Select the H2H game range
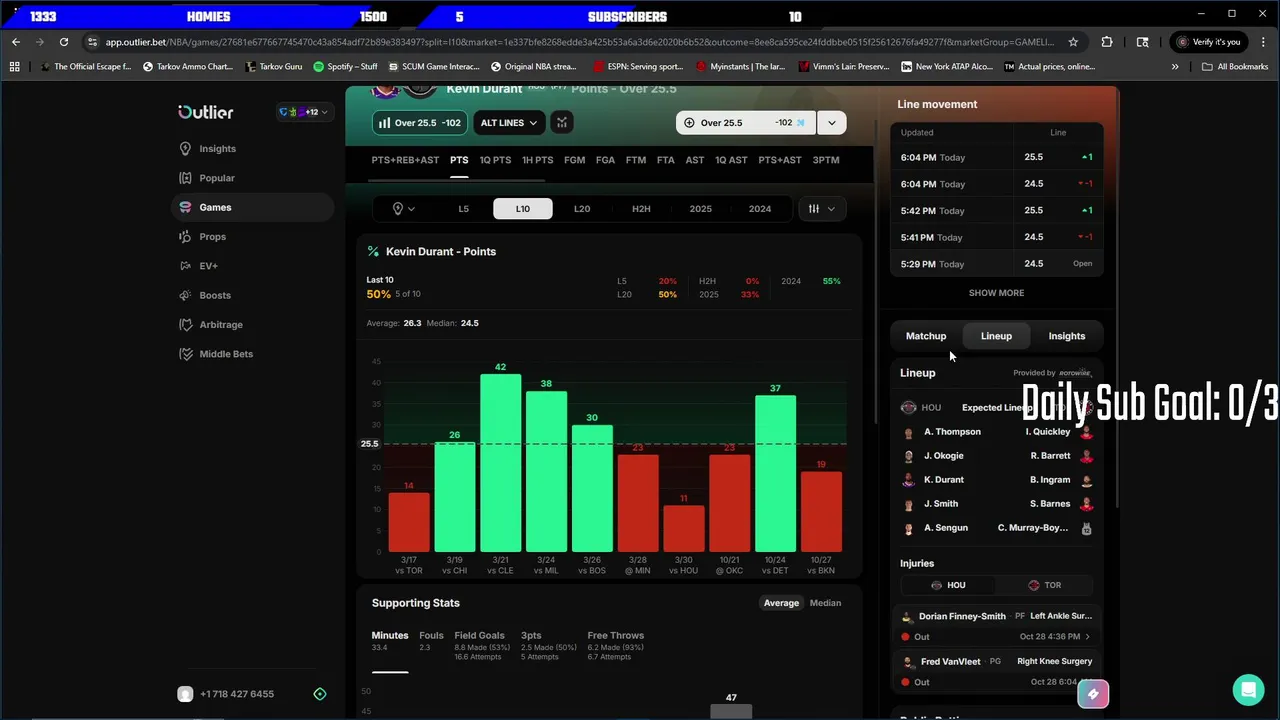 (641, 209)
